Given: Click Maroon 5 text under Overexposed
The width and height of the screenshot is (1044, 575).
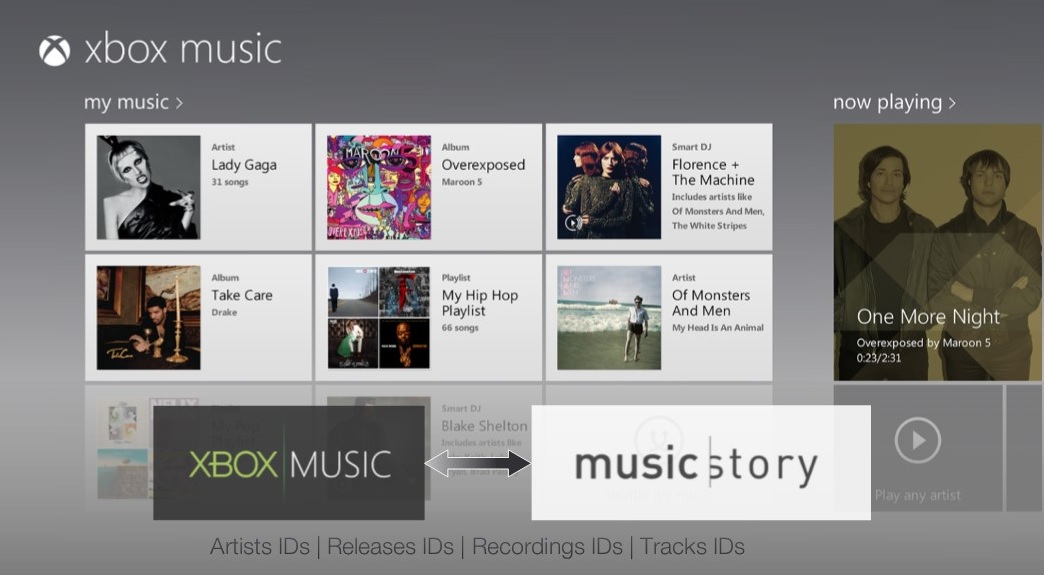Looking at the screenshot, I should (x=461, y=182).
